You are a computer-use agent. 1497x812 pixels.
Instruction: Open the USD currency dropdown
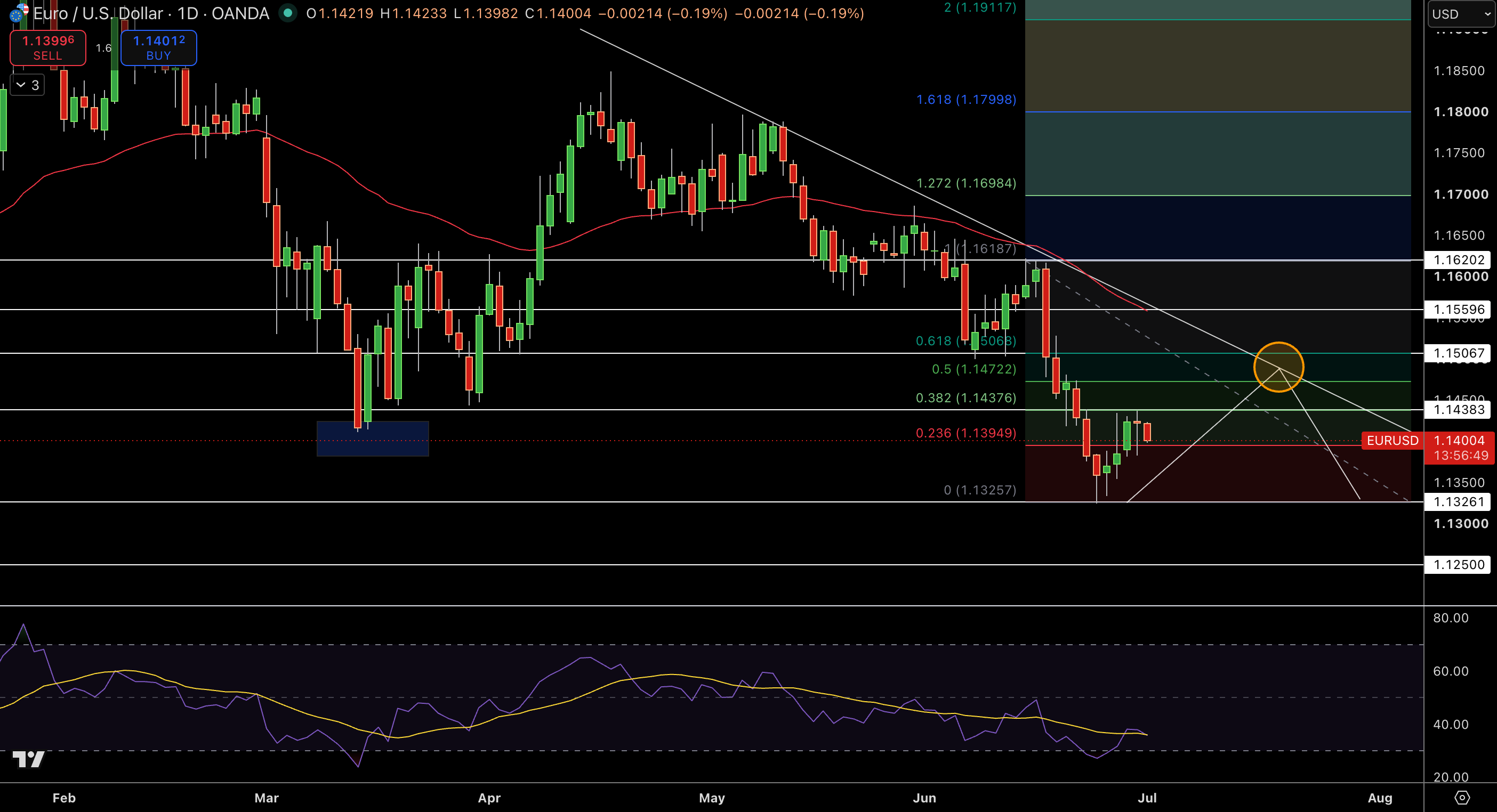pyautogui.click(x=1461, y=14)
